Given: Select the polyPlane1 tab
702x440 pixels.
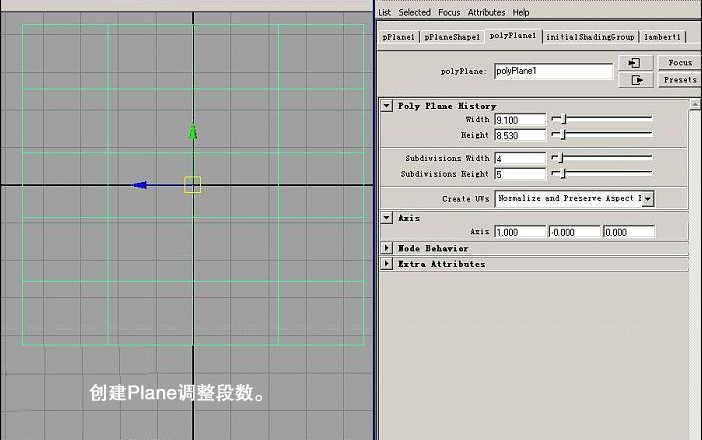Looking at the screenshot, I should coord(513,36).
